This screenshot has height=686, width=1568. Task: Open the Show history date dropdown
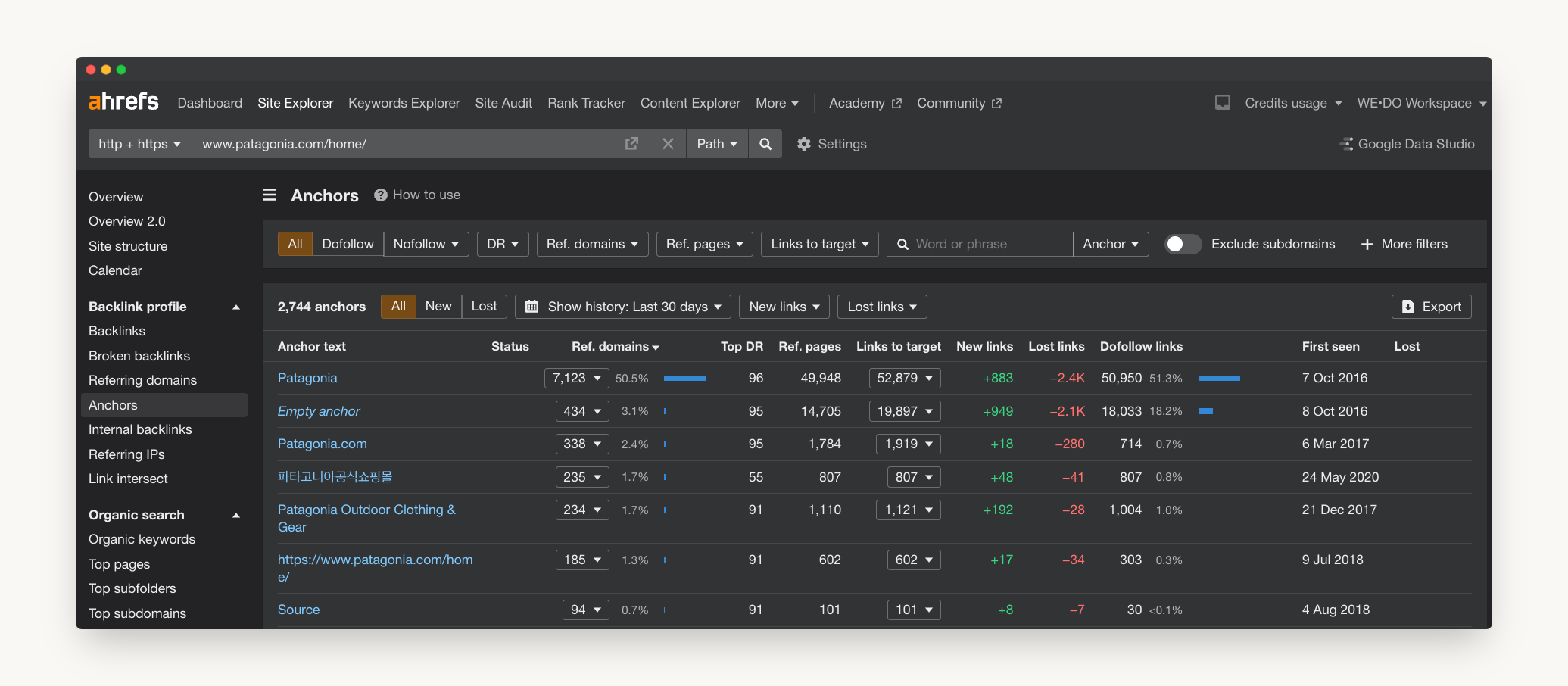click(x=623, y=307)
